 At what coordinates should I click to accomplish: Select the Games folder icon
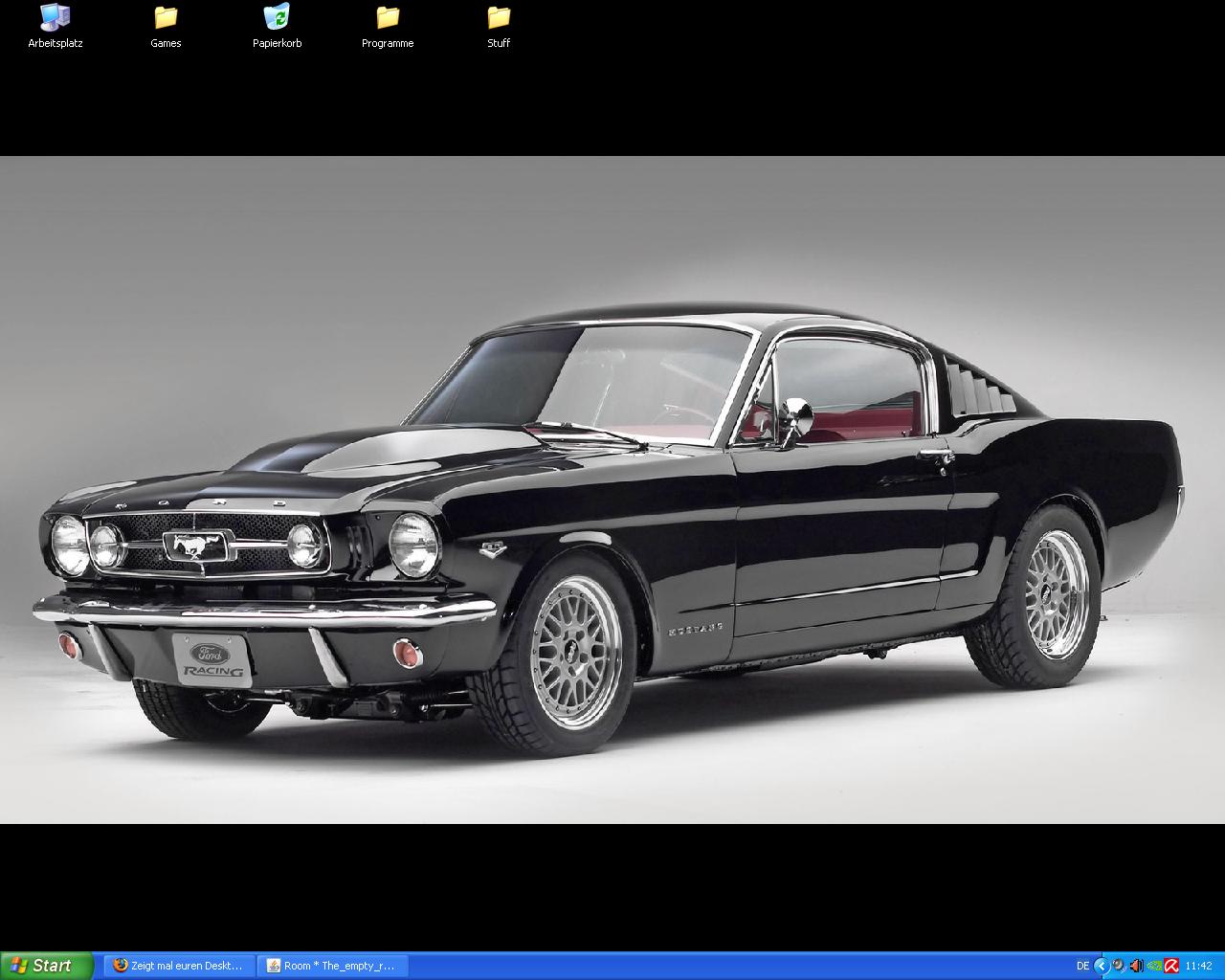(166, 27)
